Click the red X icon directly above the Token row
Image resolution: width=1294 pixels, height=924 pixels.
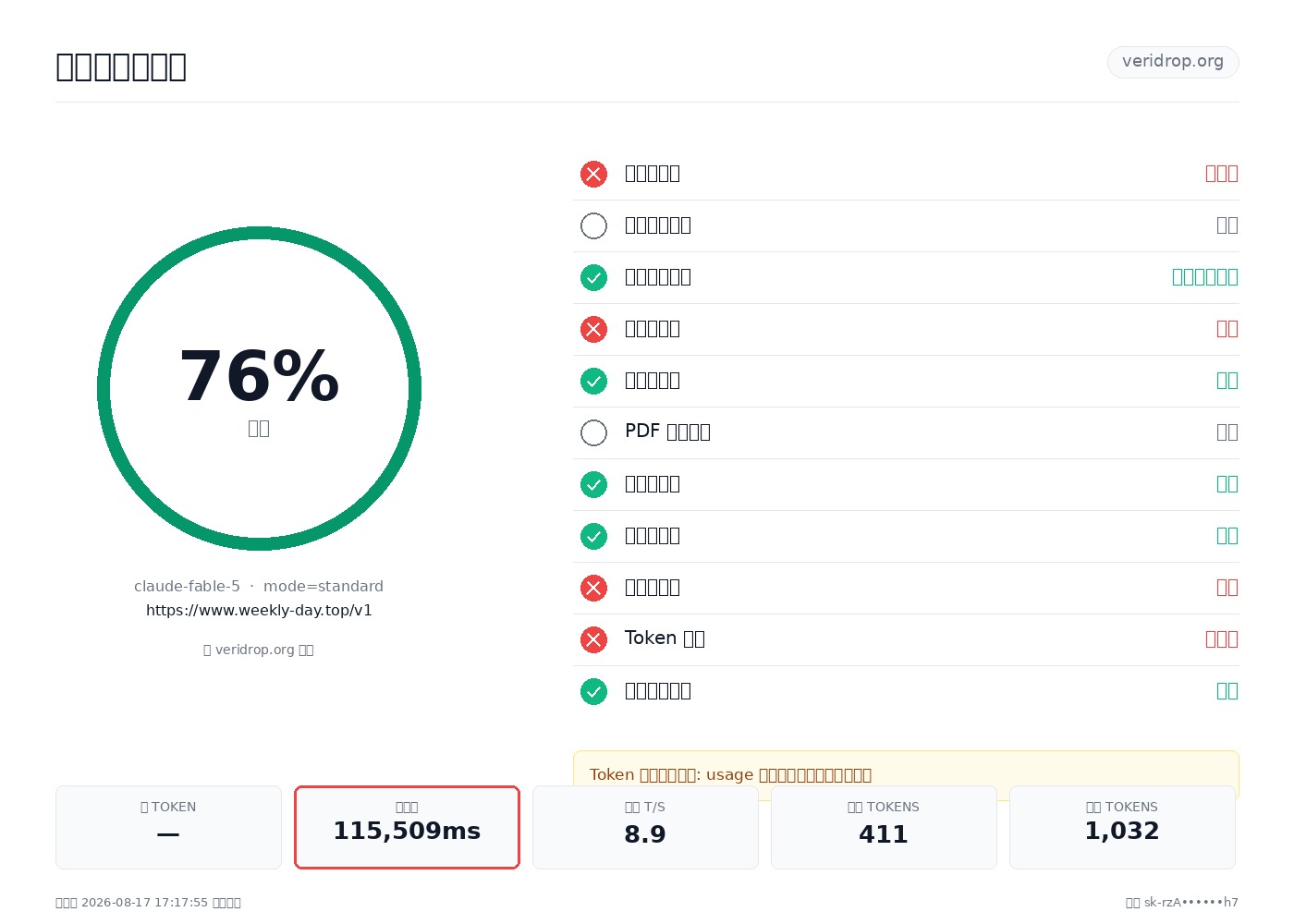(x=593, y=588)
